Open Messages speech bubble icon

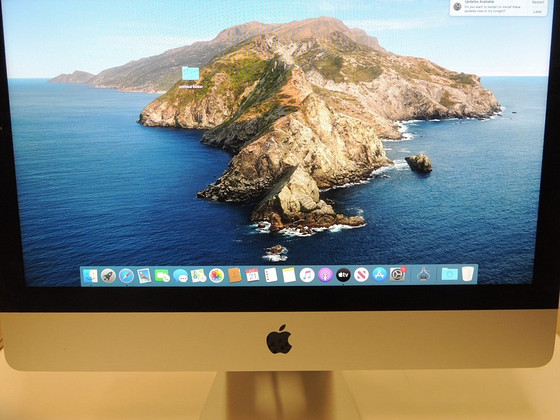point(180,276)
